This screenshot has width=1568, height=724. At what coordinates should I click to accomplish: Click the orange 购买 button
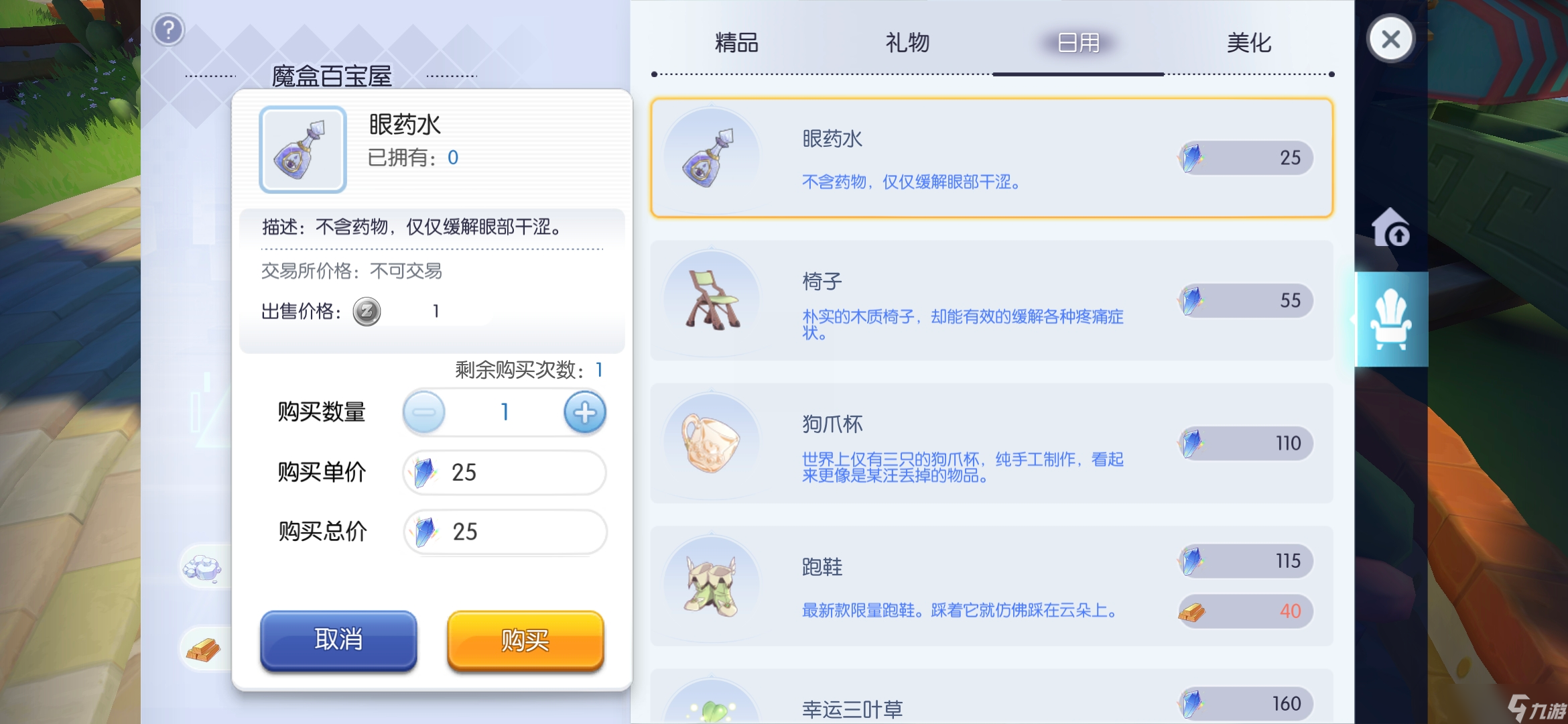coord(525,640)
